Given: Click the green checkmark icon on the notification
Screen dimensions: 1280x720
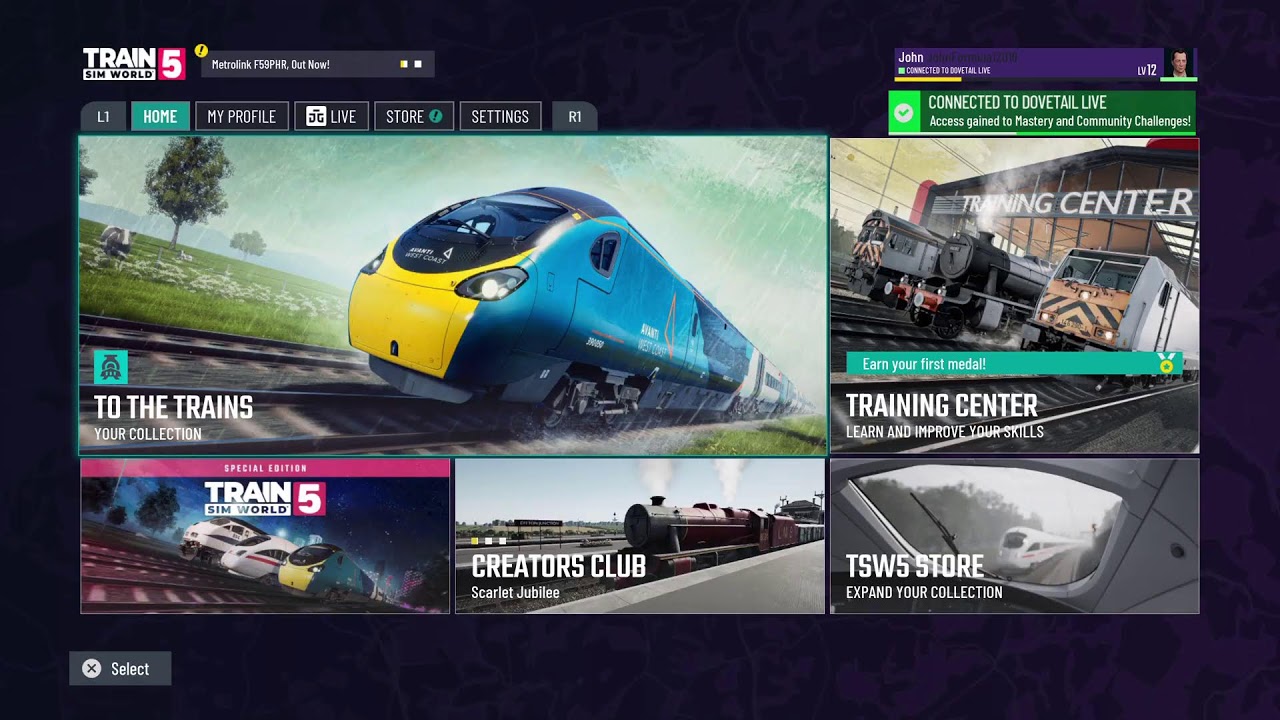Looking at the screenshot, I should [903, 112].
